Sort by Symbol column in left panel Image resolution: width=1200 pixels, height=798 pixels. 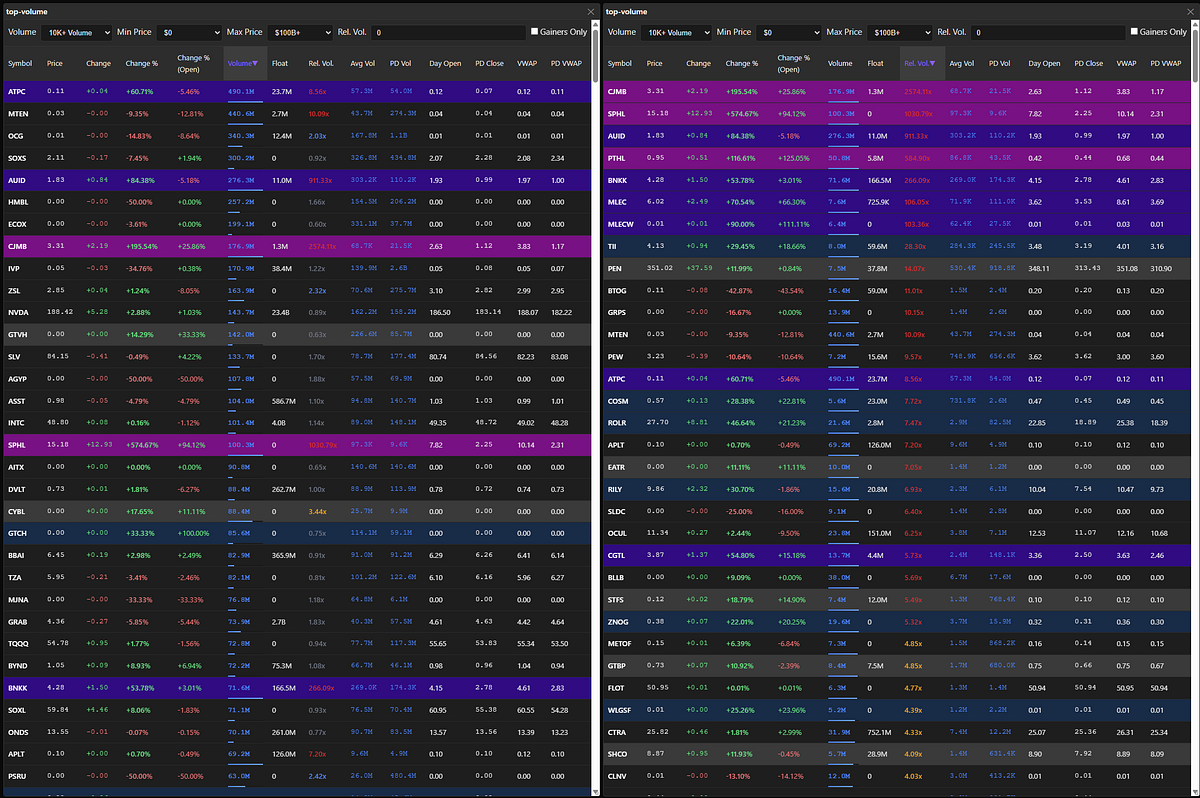[x=20, y=63]
